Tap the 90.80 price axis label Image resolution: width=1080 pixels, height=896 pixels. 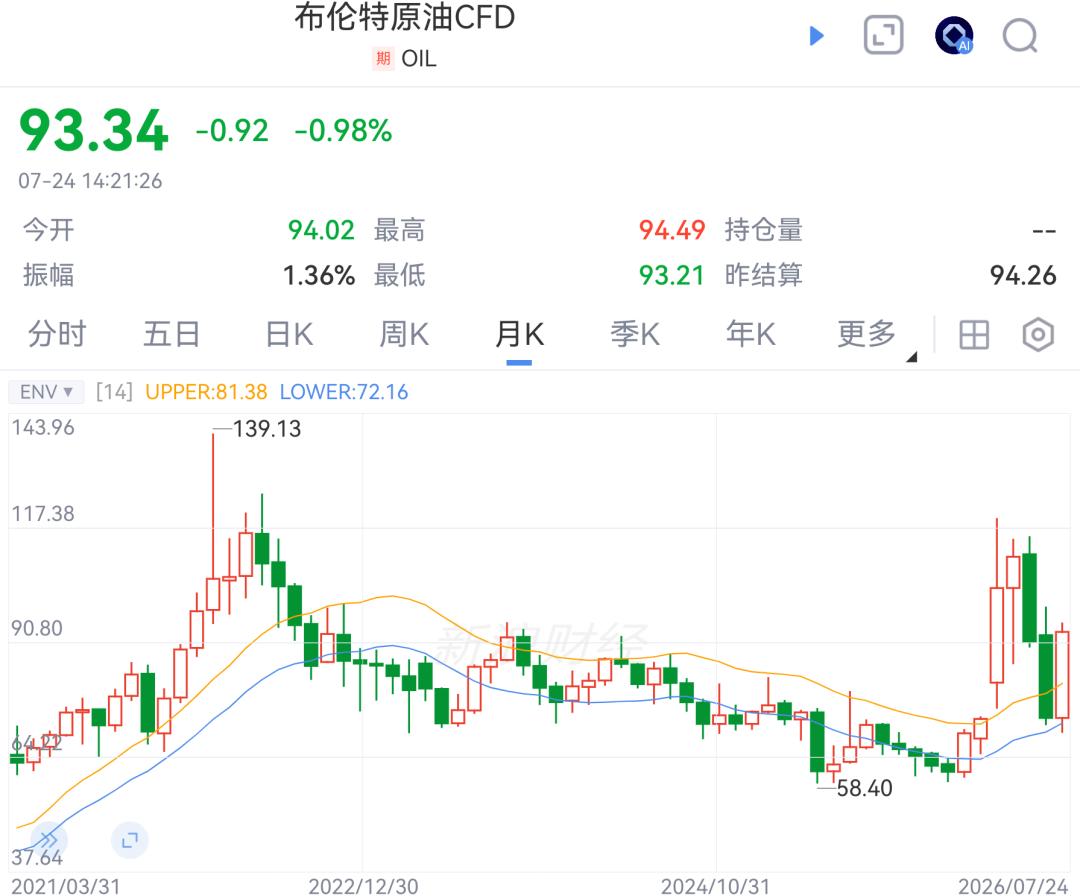pyautogui.click(x=37, y=628)
